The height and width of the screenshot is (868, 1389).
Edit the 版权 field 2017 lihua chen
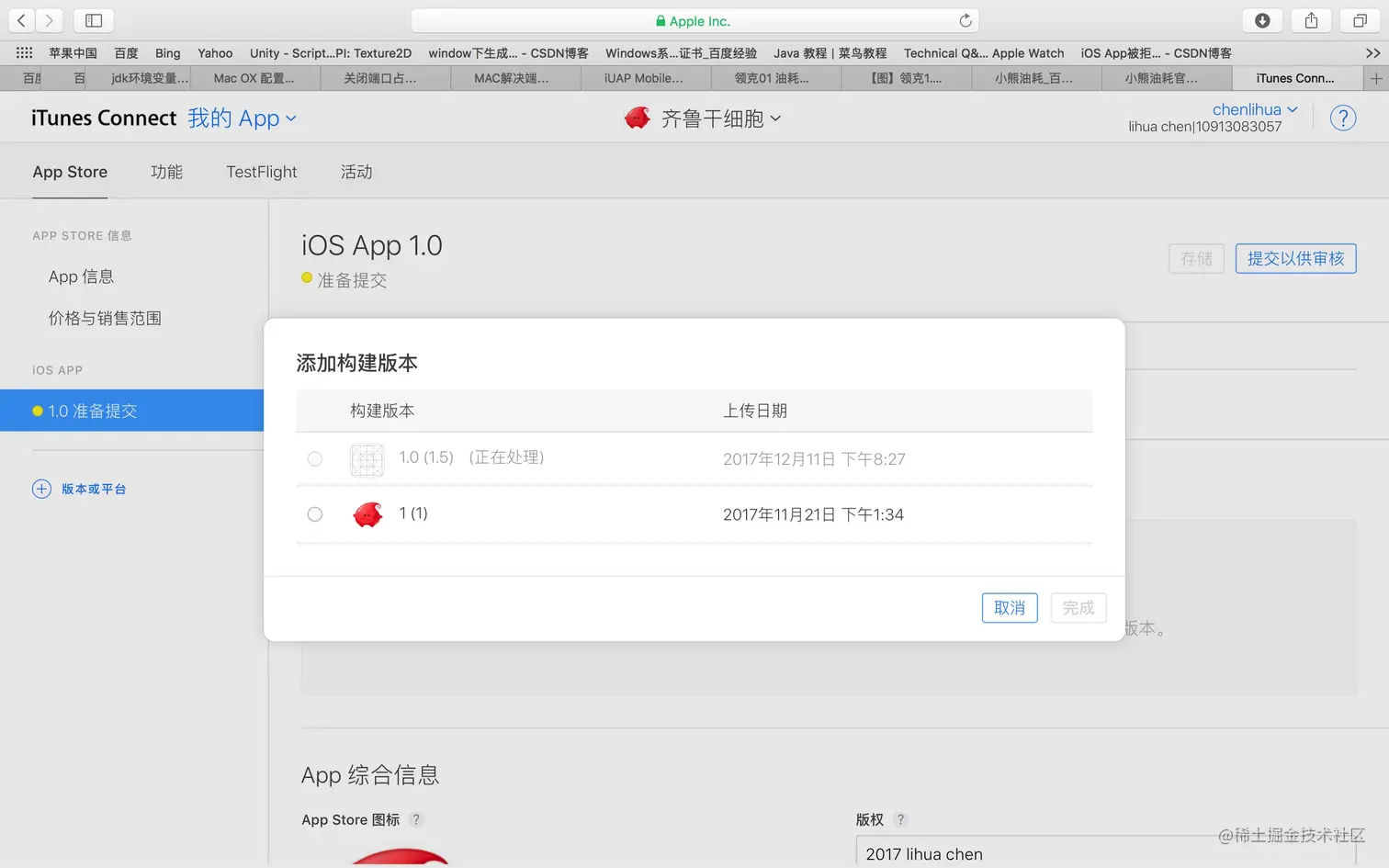1106,851
